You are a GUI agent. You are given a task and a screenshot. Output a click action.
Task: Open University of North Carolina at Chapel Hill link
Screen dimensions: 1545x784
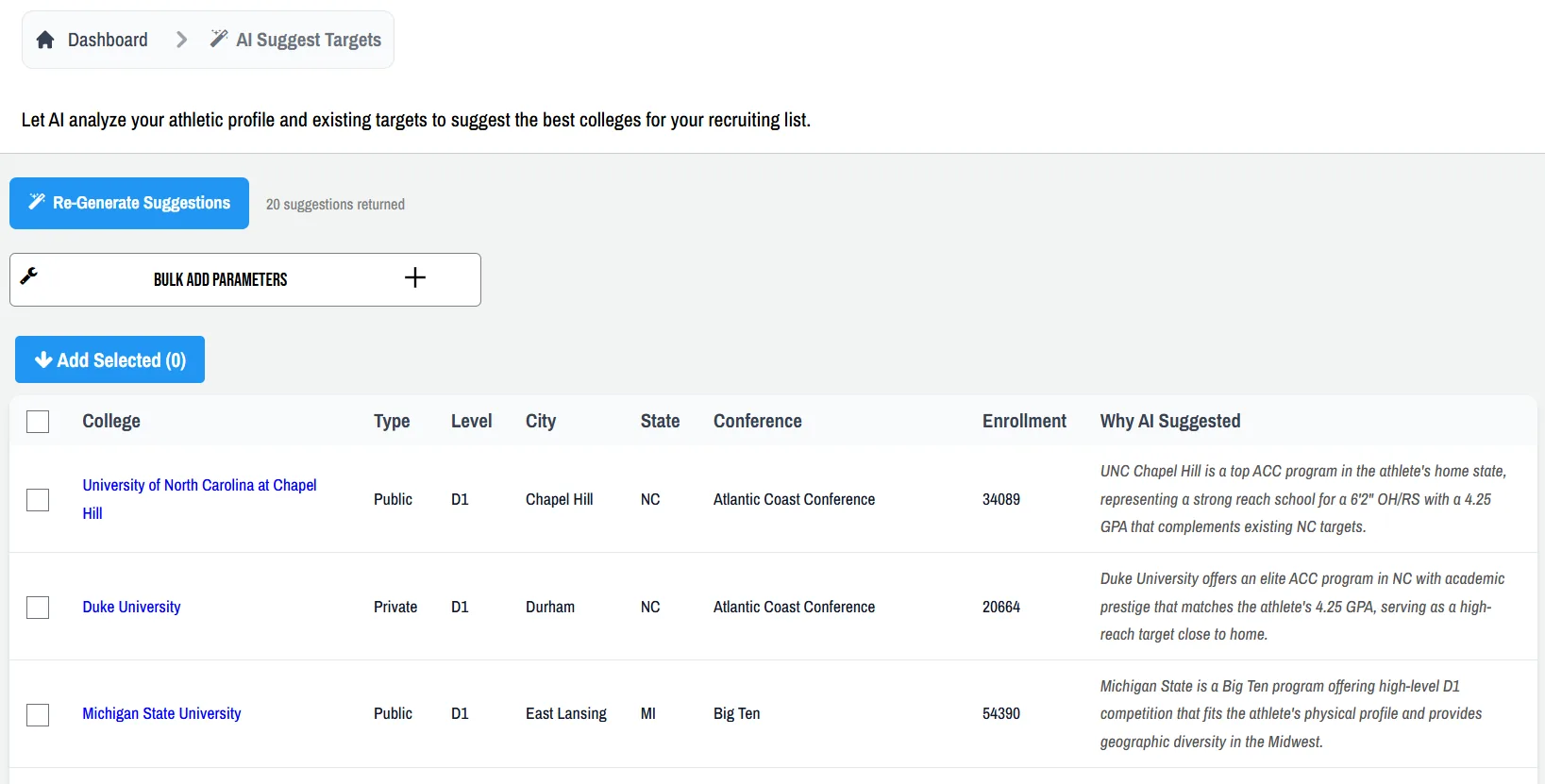tap(199, 499)
